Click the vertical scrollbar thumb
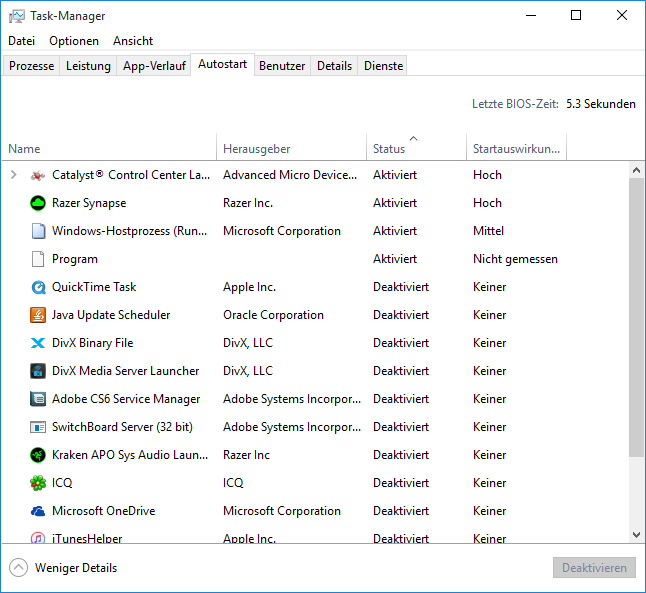The width and height of the screenshot is (646, 593). coord(636,317)
